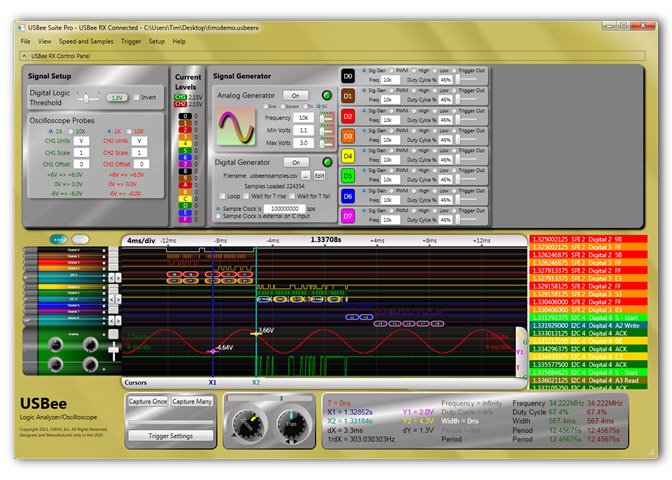Open the Help menu
This screenshot has height=480, width=672.
click(179, 41)
